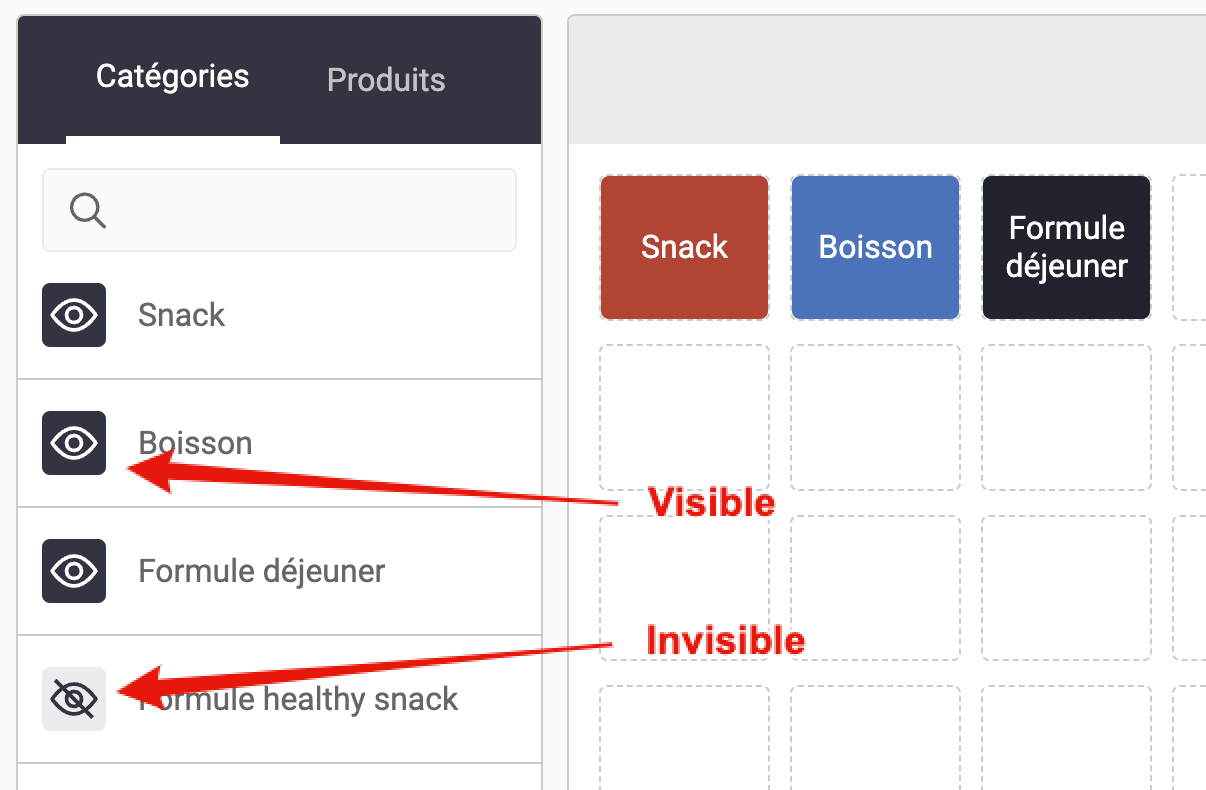Click empty slot directly below Boisson tile

876,417
